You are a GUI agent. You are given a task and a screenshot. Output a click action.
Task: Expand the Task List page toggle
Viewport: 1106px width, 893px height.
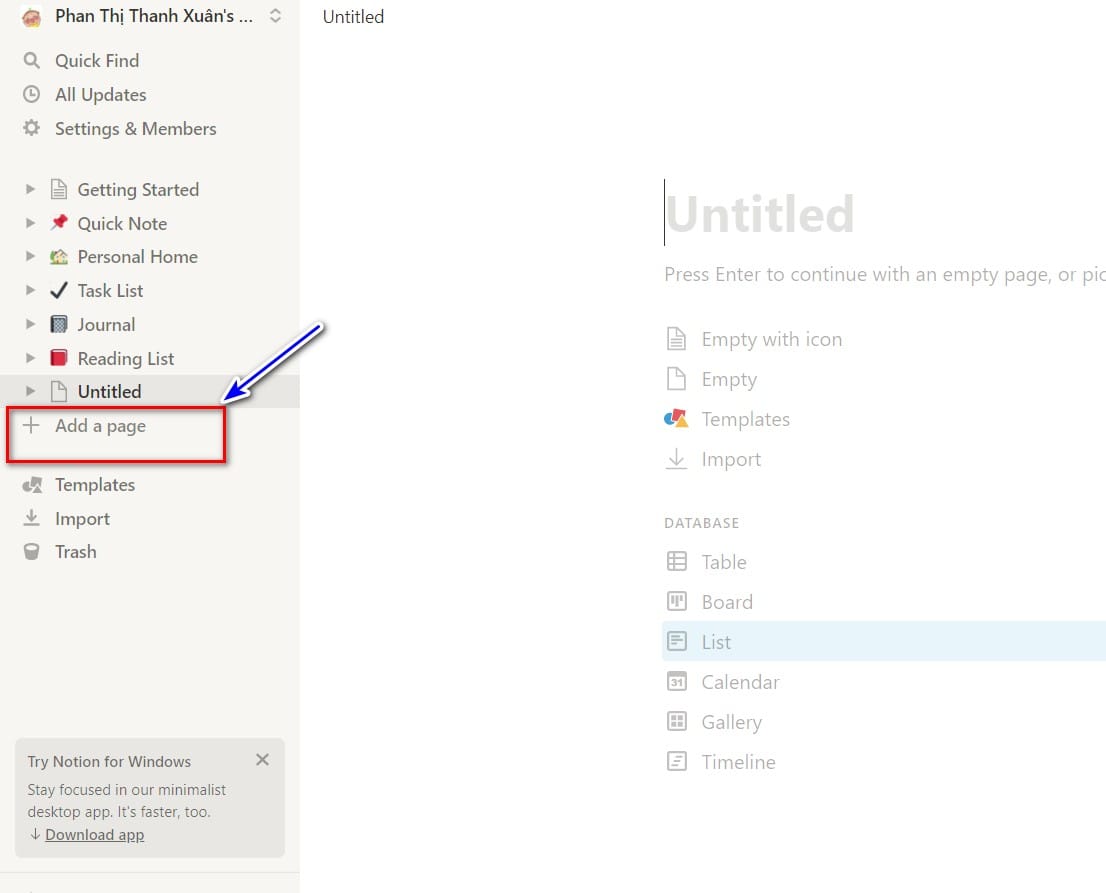click(30, 290)
